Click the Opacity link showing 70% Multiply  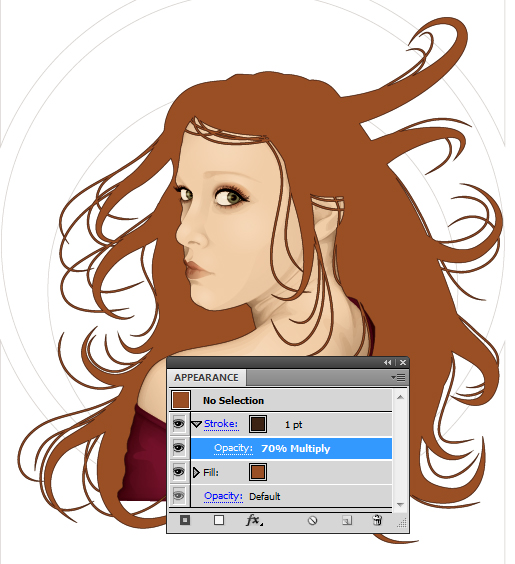tap(233, 448)
